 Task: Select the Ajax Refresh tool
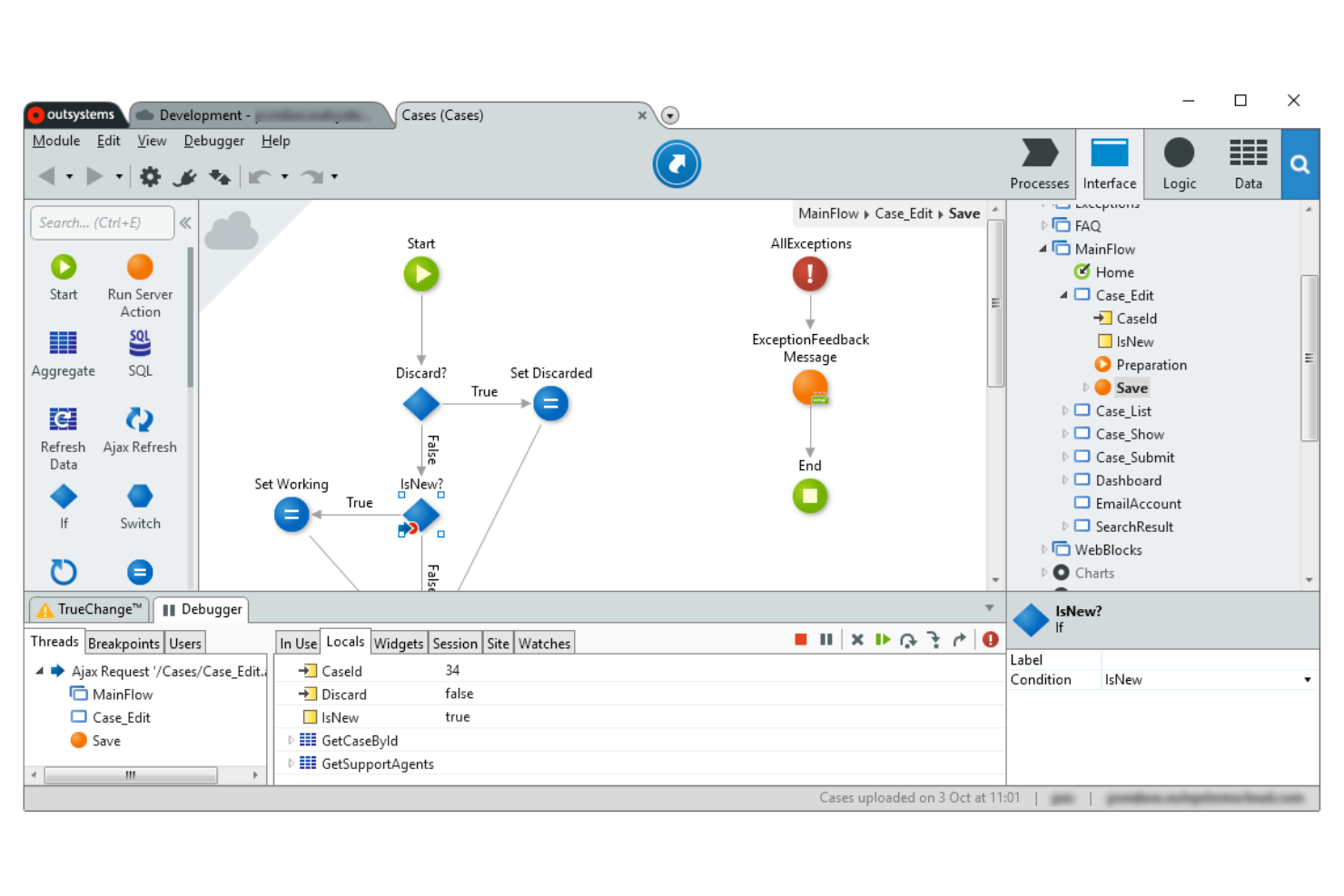coord(140,418)
